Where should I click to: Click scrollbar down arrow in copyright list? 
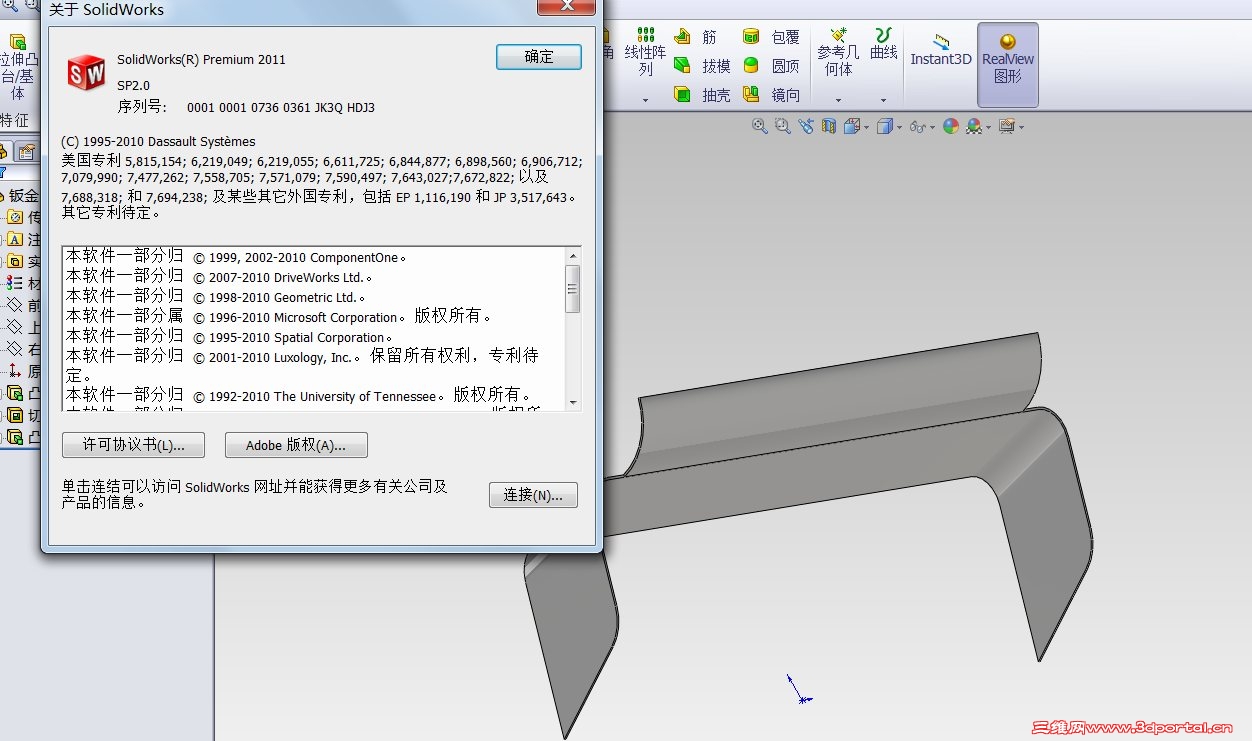pos(573,402)
